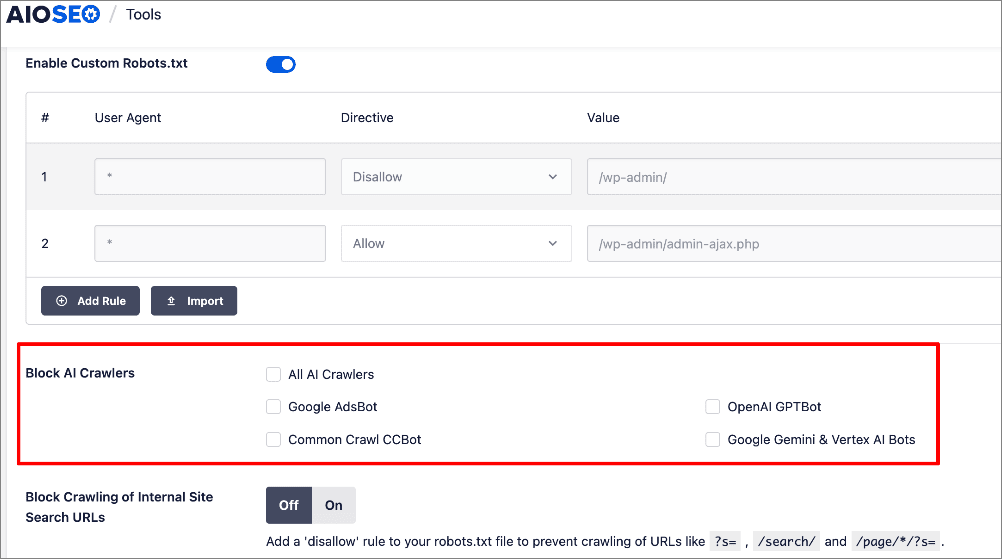
Task: Click the ?s= code snippet
Action: [725, 542]
